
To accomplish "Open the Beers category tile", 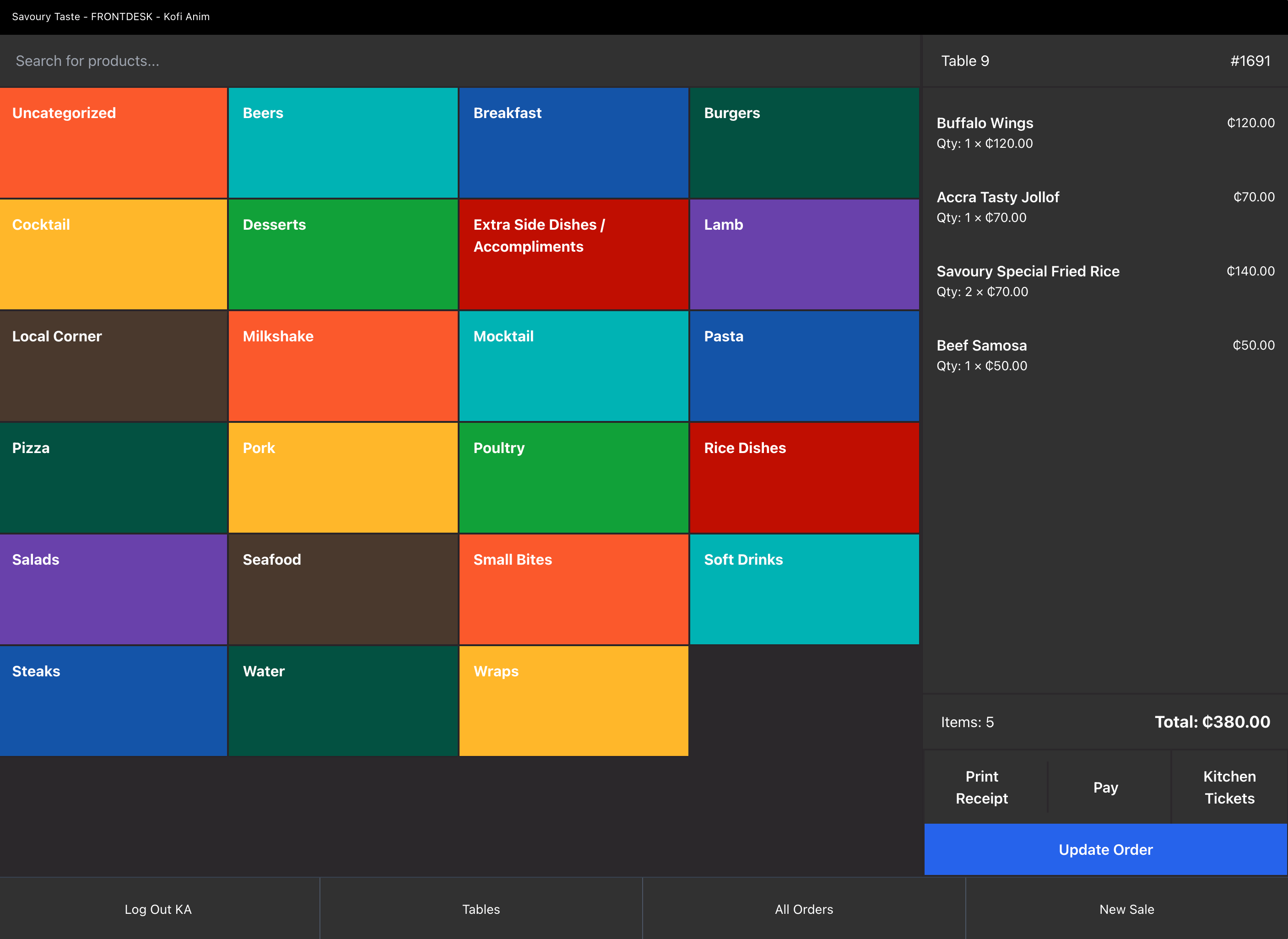I will click(343, 143).
